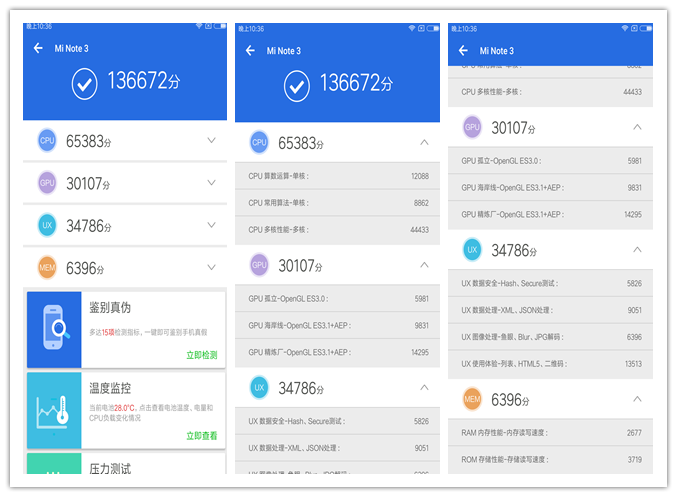Collapse the UX section in middle screen
This screenshot has width=677, height=497.
pos(424,387)
